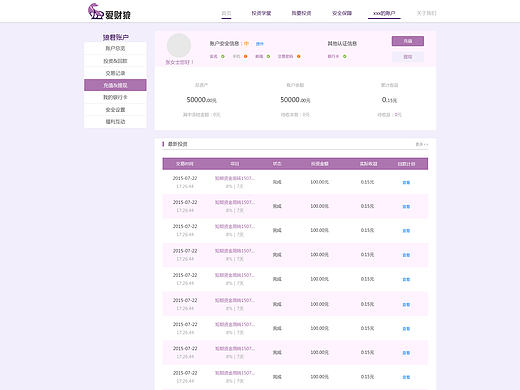Viewport: 520px width, 390px height.
Task: Click the 交易时间 column header
Action: [185, 164]
